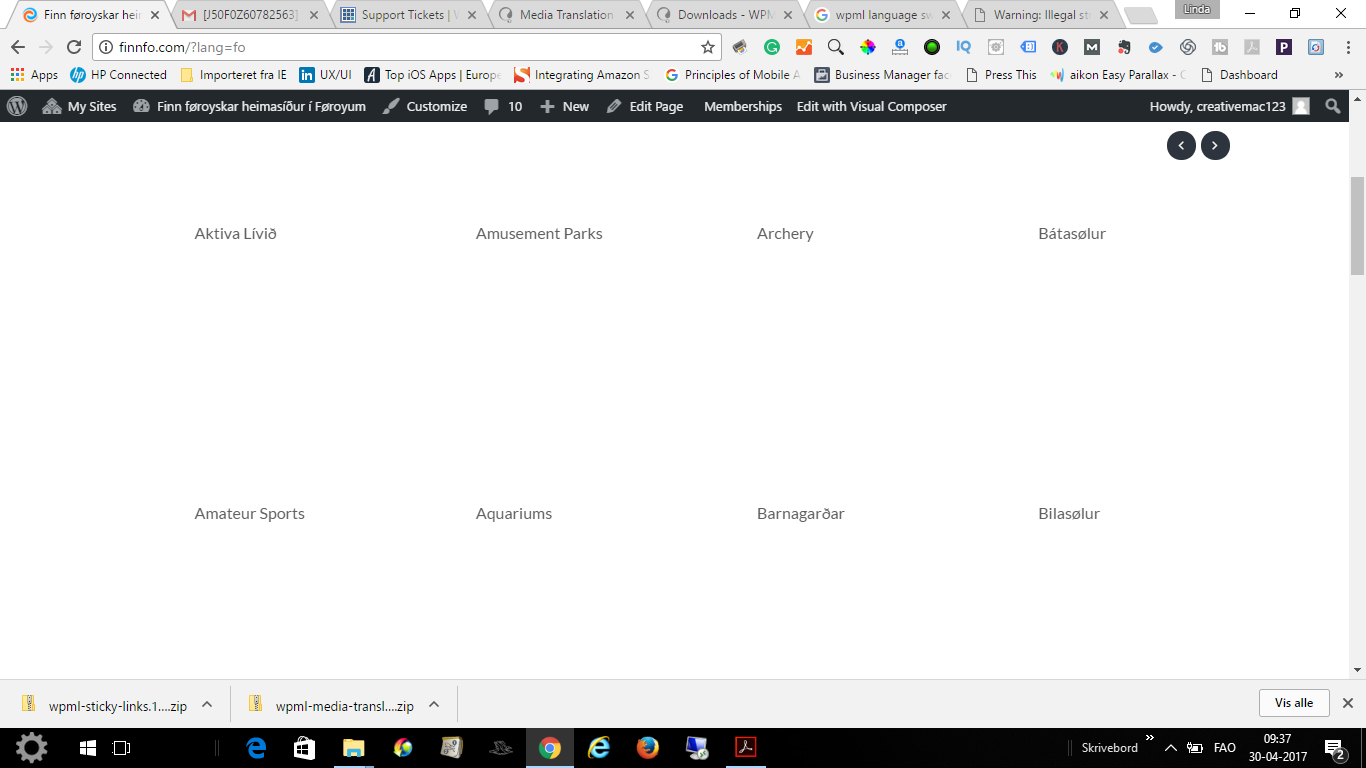
Task: Open the Aquariums category link
Action: [513, 513]
